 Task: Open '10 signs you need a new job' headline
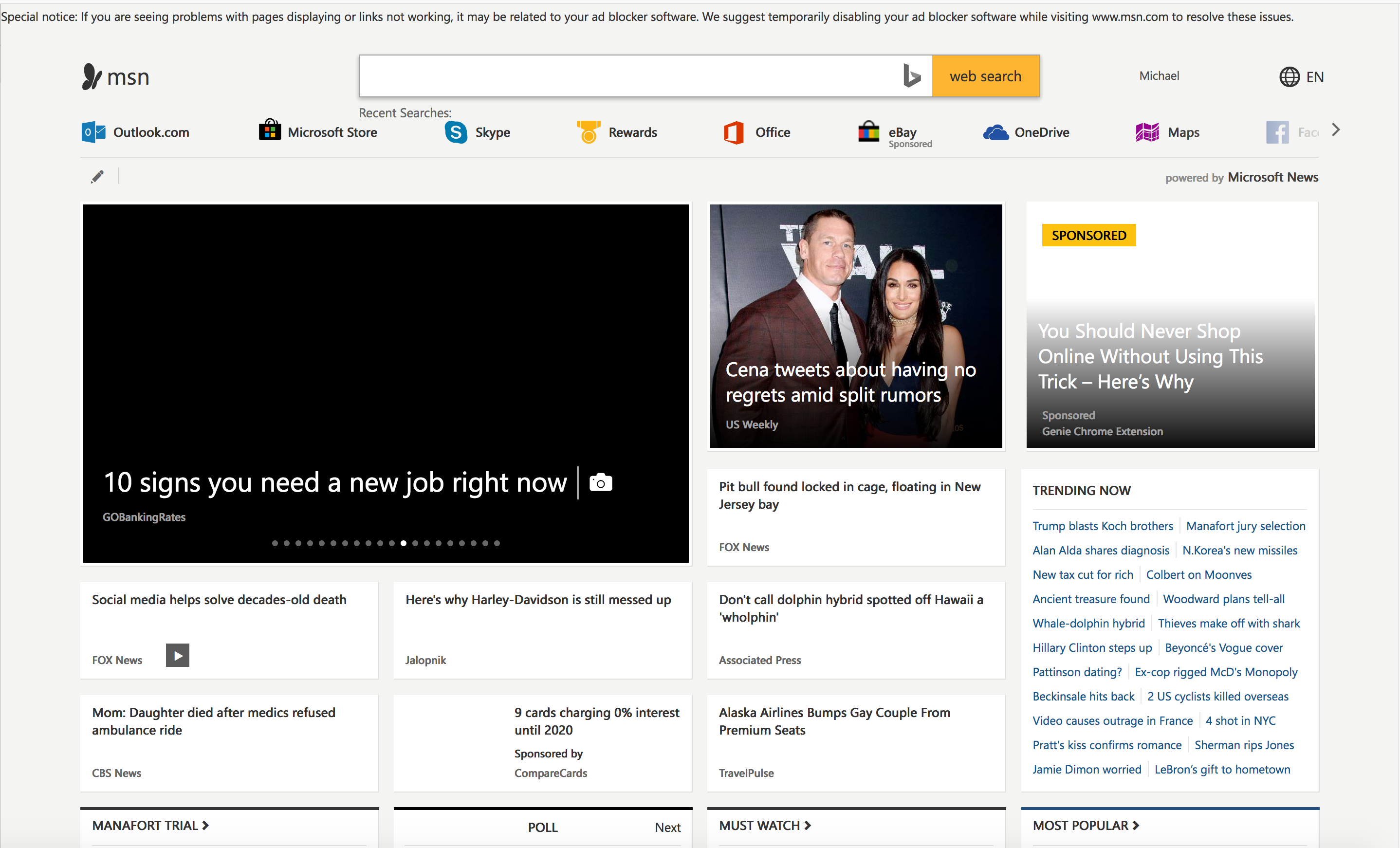pos(335,482)
